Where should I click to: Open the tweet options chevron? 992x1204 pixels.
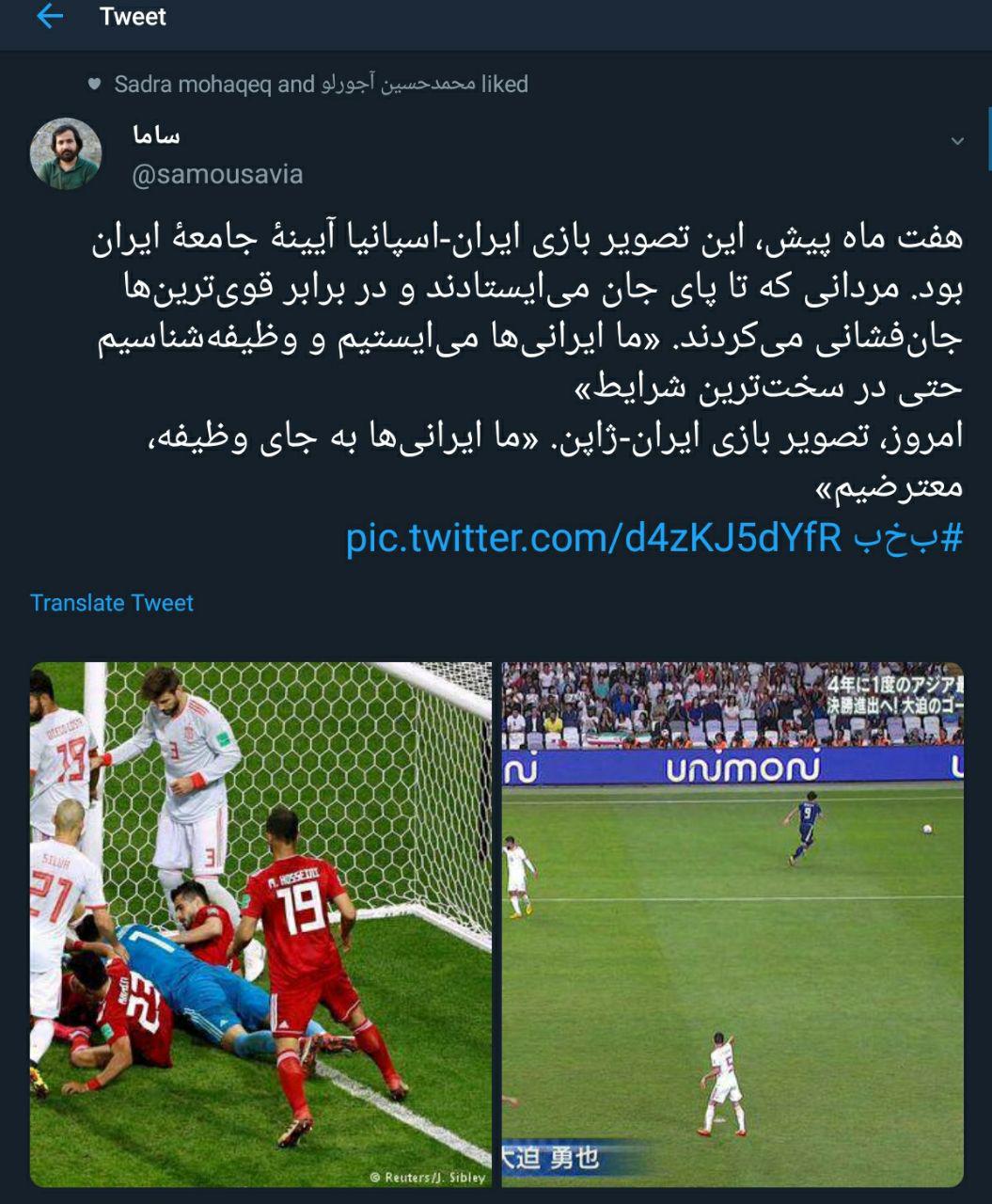coord(957,141)
